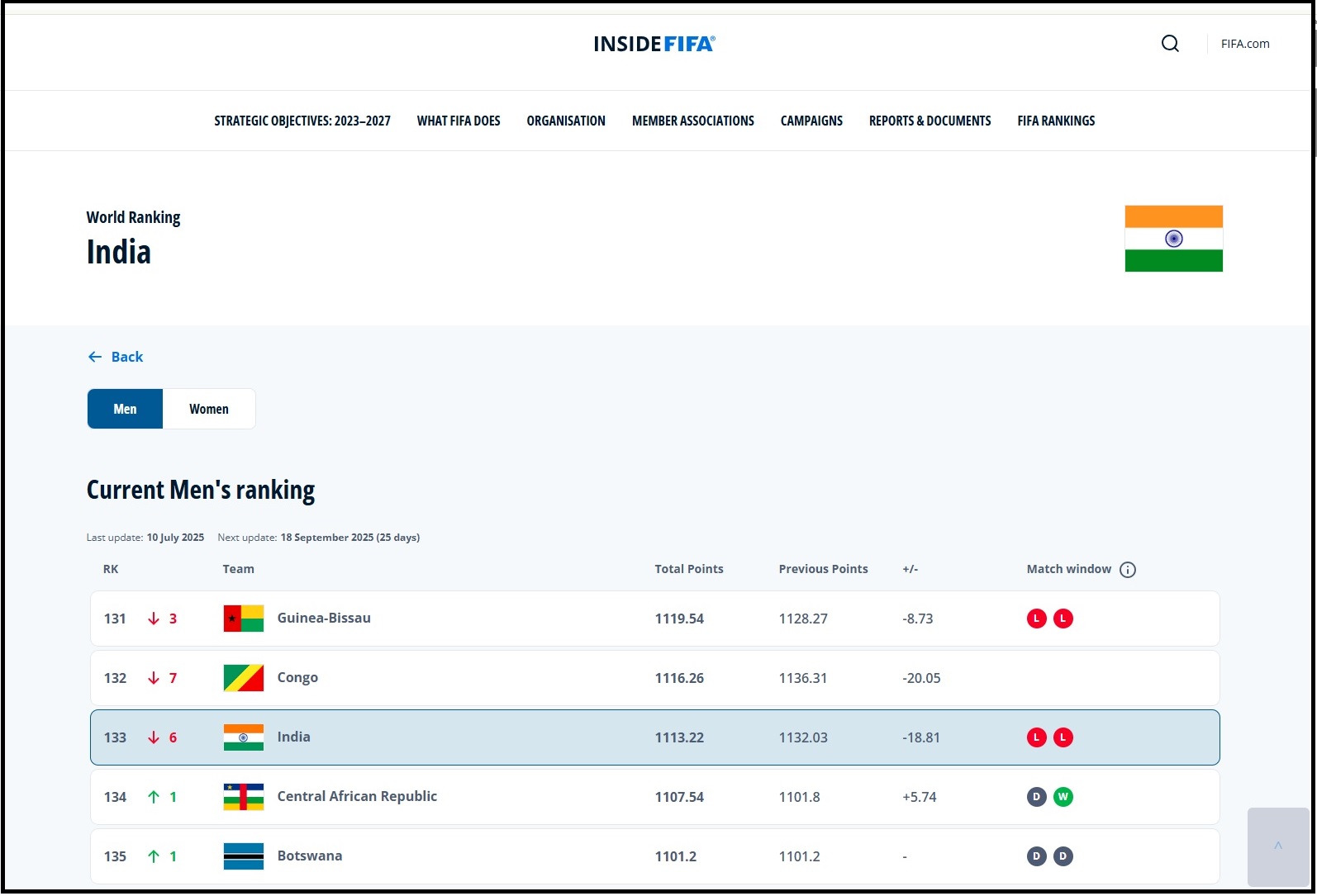Open Organisation menu
Screen dimensions: 1317x896
click(x=566, y=121)
